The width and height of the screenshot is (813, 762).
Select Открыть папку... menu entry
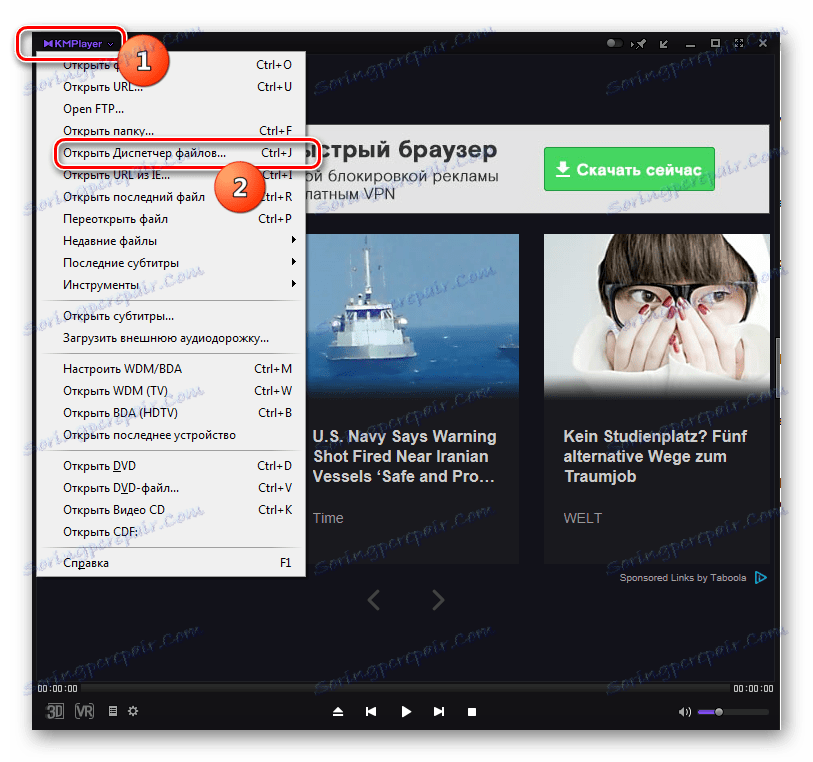172,131
